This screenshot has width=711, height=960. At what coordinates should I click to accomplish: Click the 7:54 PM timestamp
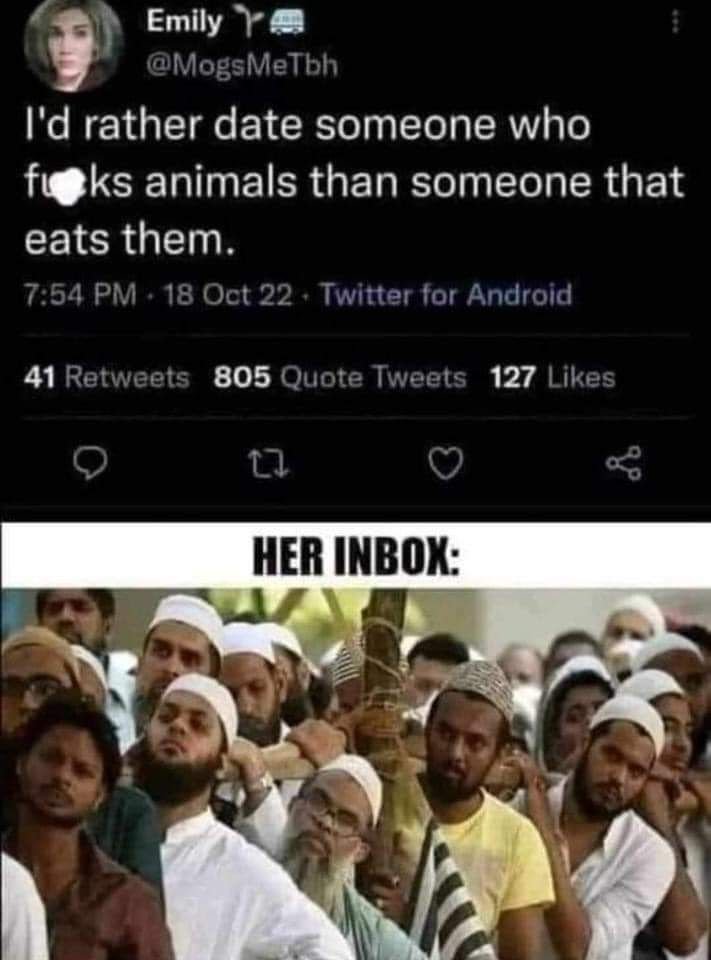[x=80, y=296]
